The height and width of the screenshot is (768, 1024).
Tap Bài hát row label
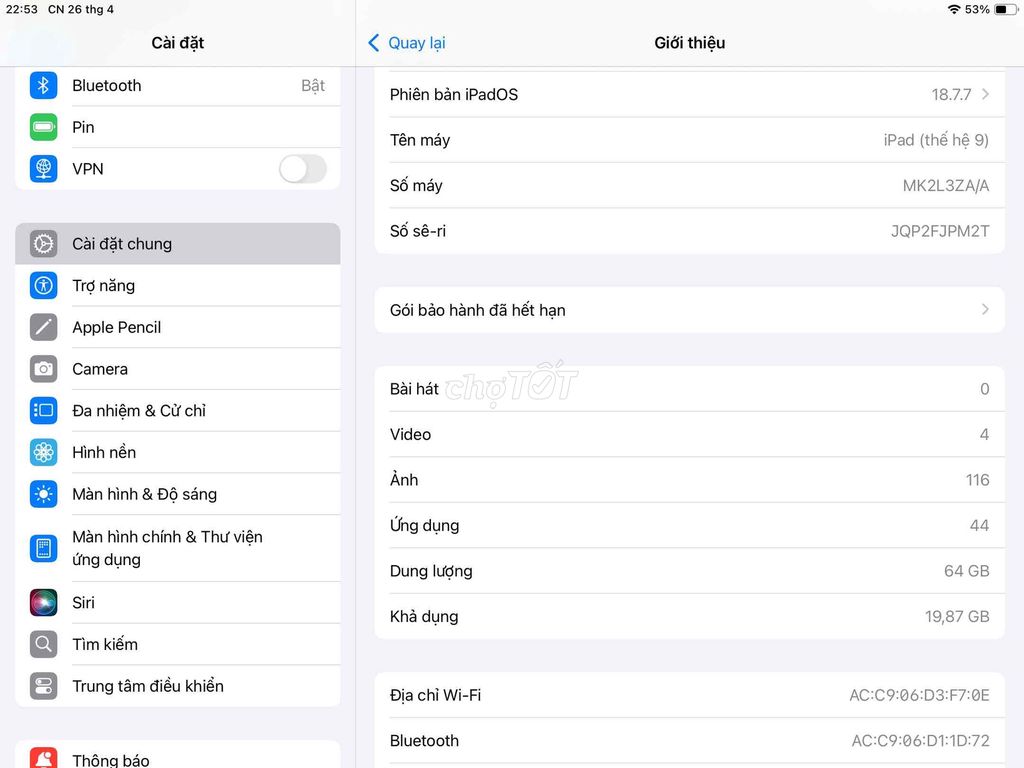pyautogui.click(x=414, y=389)
